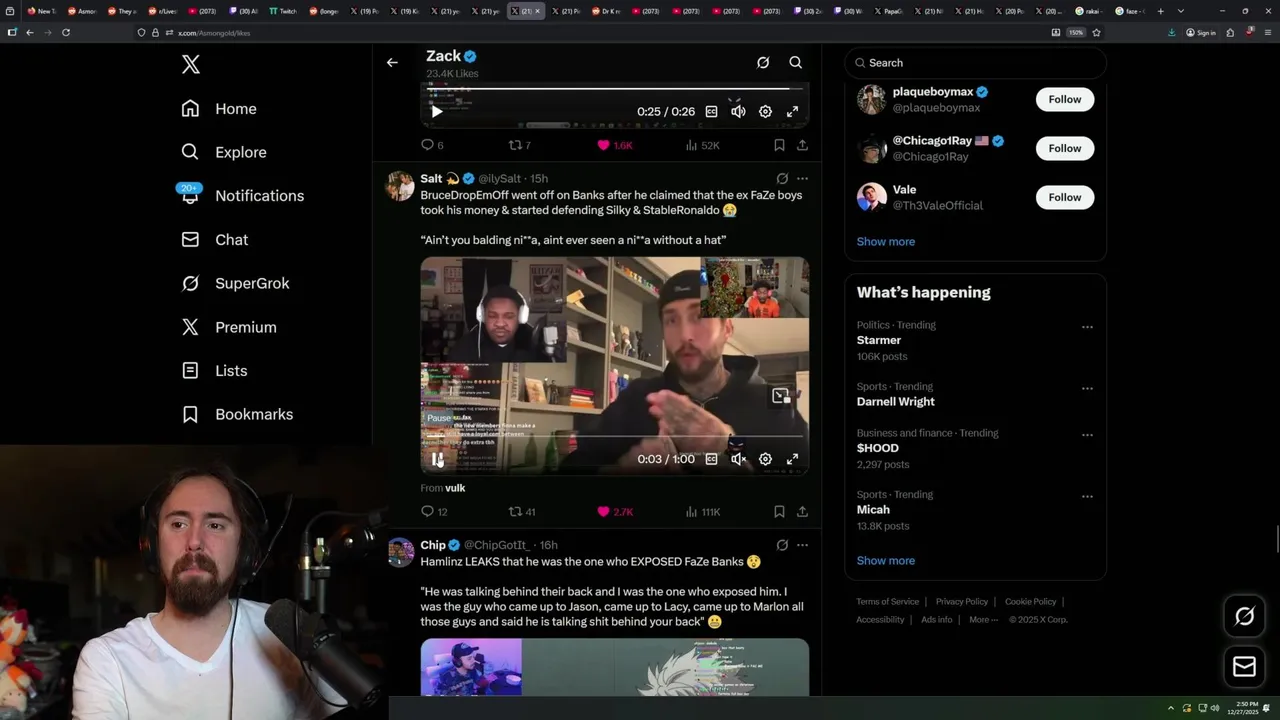The image size is (1280, 720).
Task: Fullscreen the top video
Action: 792,112
